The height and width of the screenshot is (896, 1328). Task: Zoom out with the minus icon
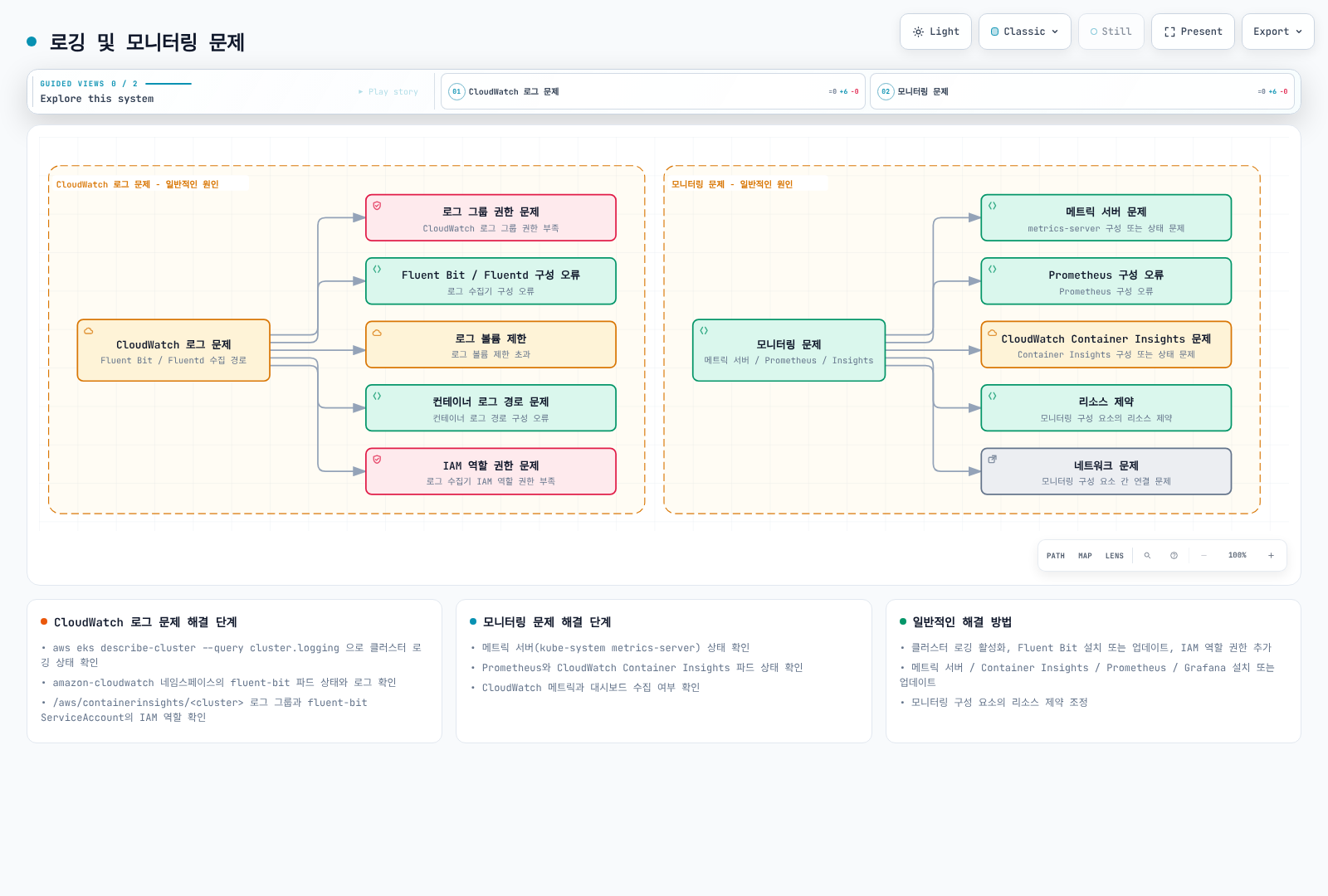(1203, 556)
